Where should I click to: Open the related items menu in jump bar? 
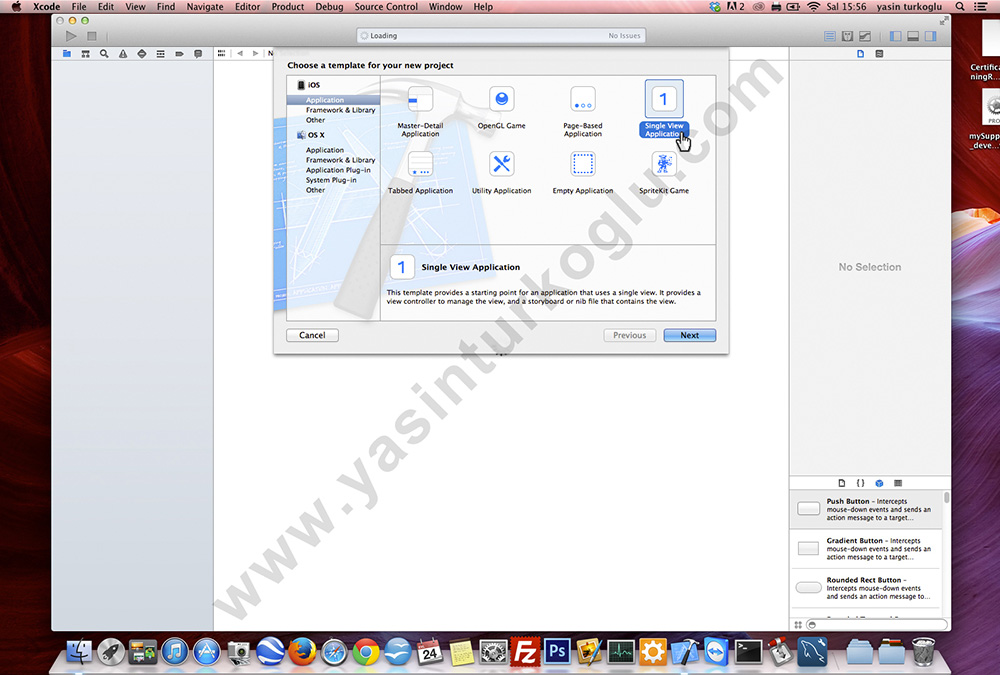221,54
